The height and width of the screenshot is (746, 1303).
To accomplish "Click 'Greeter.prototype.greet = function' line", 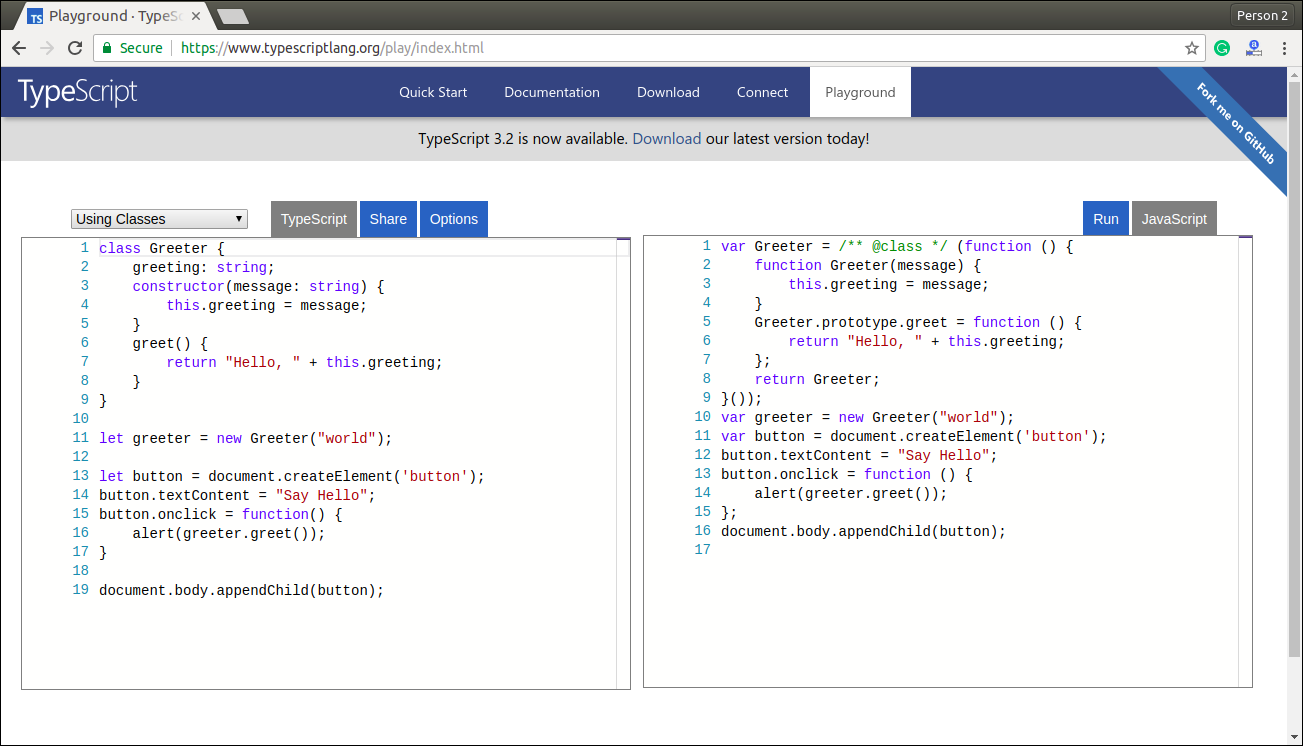I will [918, 322].
